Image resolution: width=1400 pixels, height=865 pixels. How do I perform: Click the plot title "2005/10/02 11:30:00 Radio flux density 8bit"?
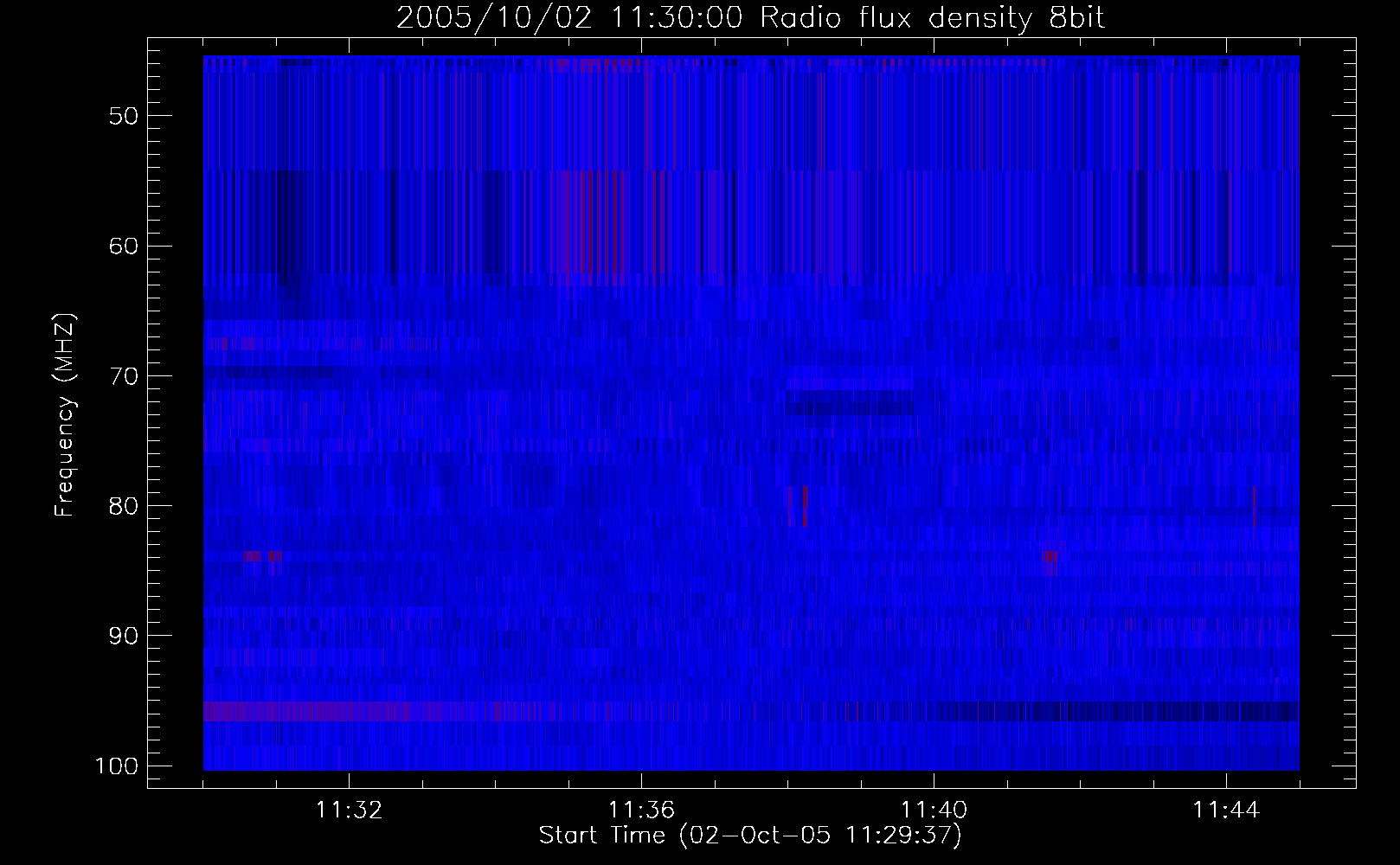pos(750,18)
